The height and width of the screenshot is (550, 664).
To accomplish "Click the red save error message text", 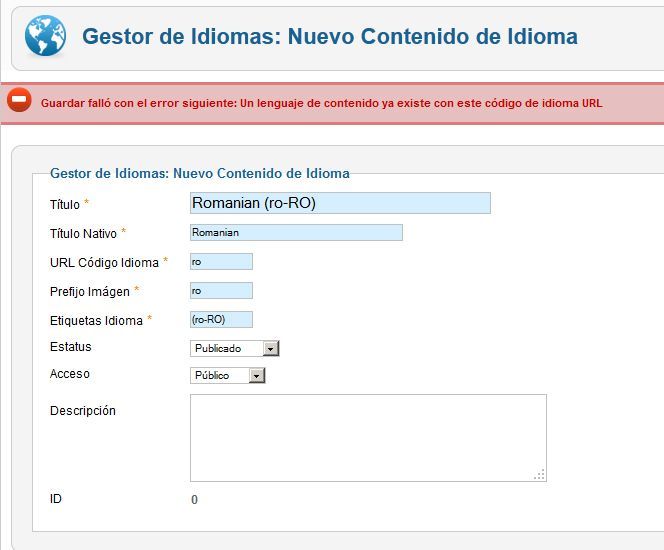I will pos(321,103).
